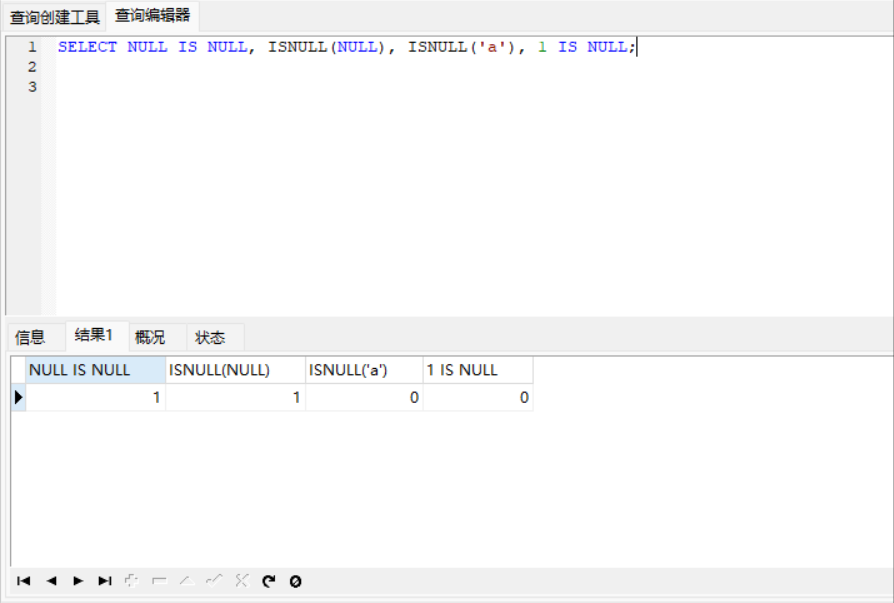
Task: Open the 信息 tab
Action: 30,337
